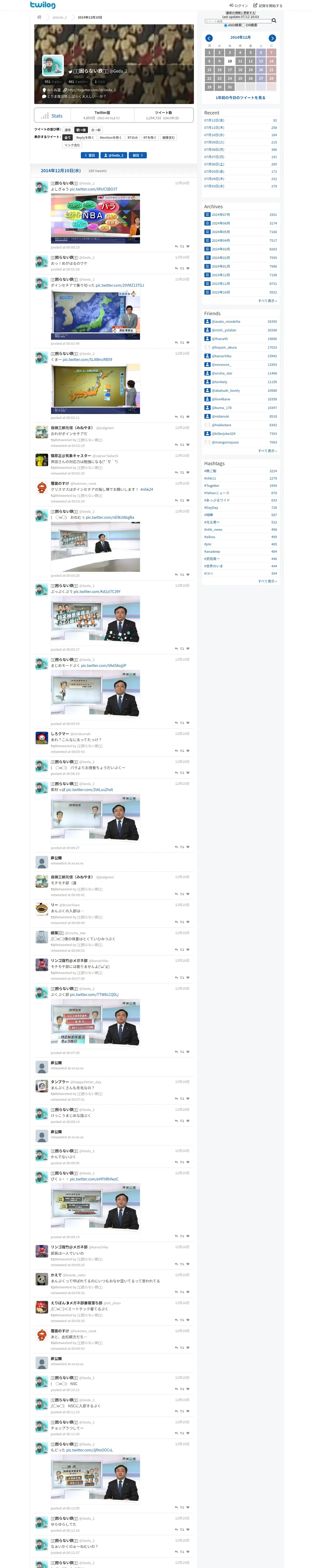Click user icon beside @oruha_star
The width and height of the screenshot is (314, 1568).
[x=207, y=373]
